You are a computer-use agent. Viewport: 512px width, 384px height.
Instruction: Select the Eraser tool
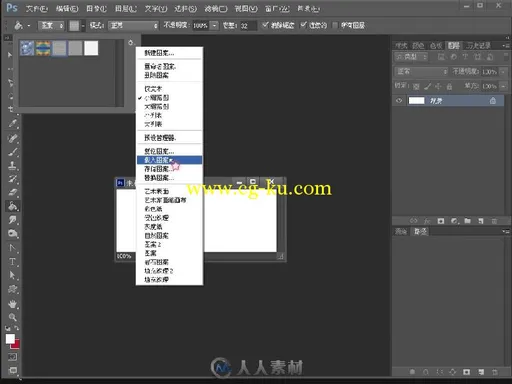12,192
